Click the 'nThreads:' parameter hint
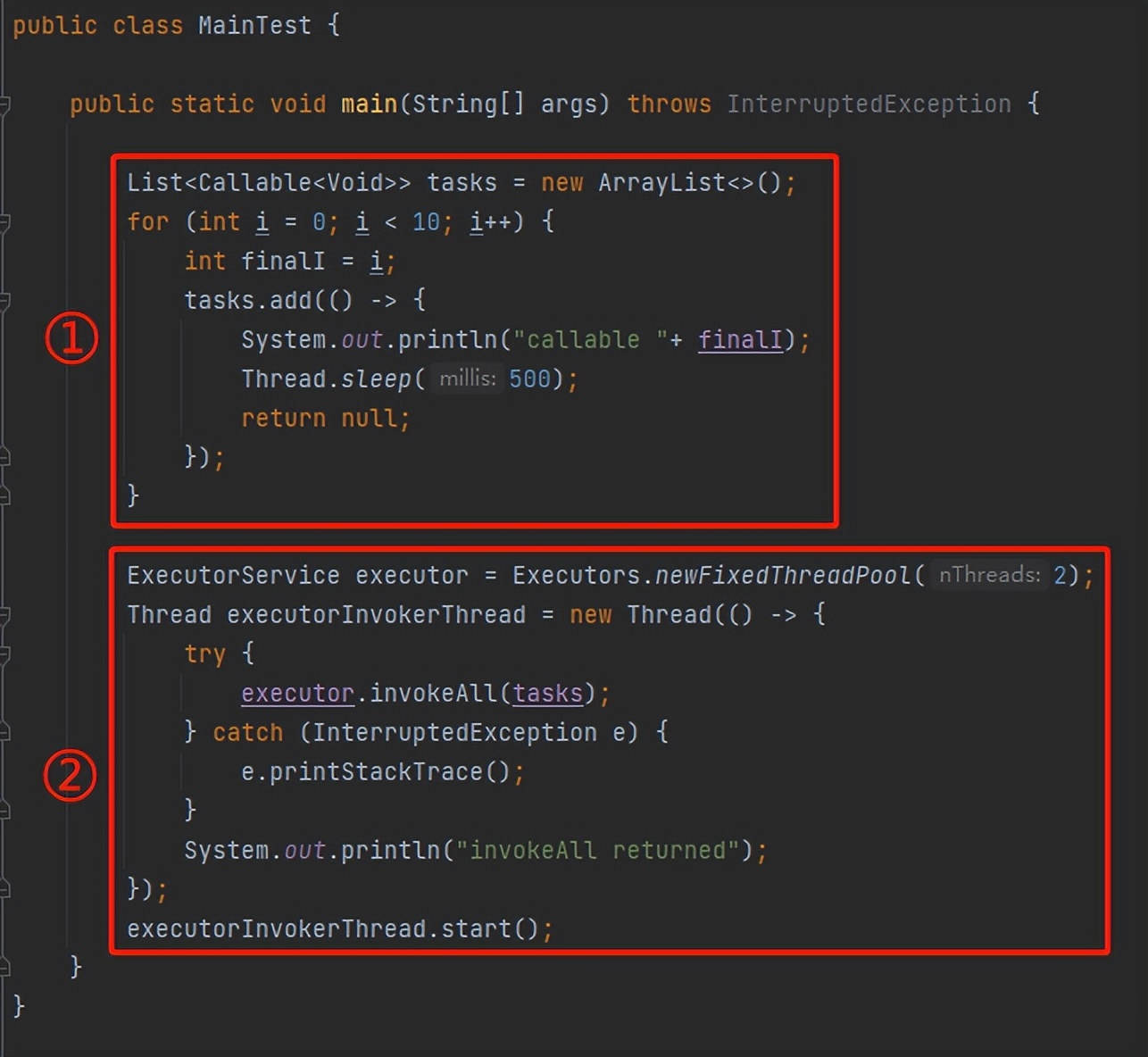The height and width of the screenshot is (1057, 1148). tap(989, 575)
